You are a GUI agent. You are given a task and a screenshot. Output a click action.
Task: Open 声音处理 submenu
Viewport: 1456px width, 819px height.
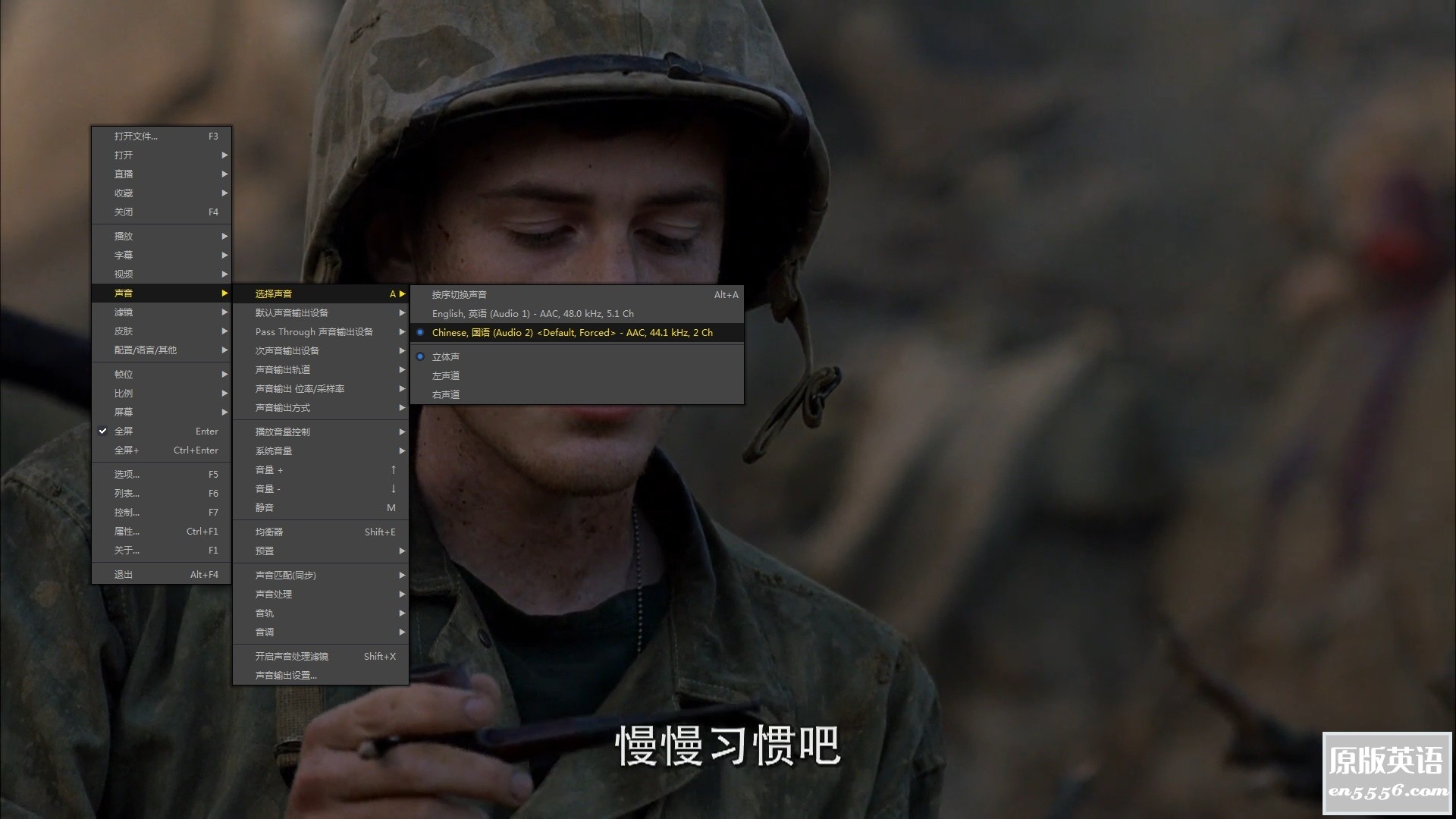(x=321, y=594)
